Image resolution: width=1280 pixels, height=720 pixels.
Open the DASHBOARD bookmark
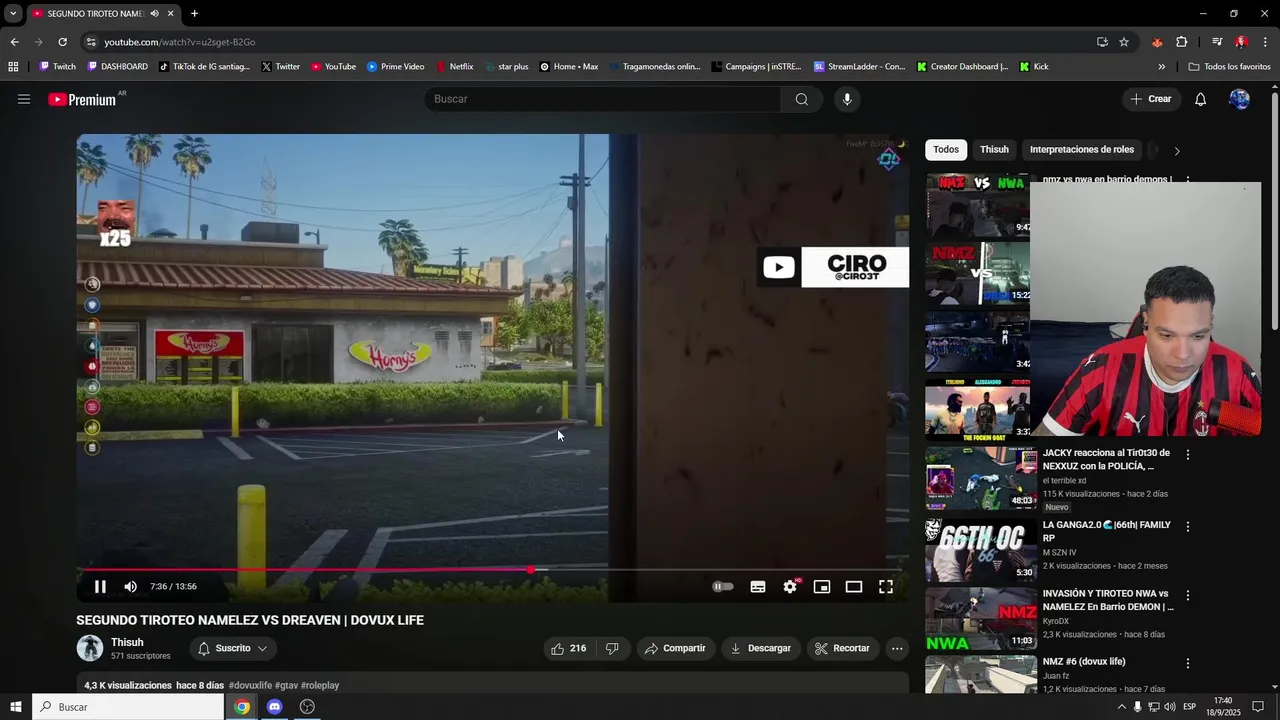118,67
